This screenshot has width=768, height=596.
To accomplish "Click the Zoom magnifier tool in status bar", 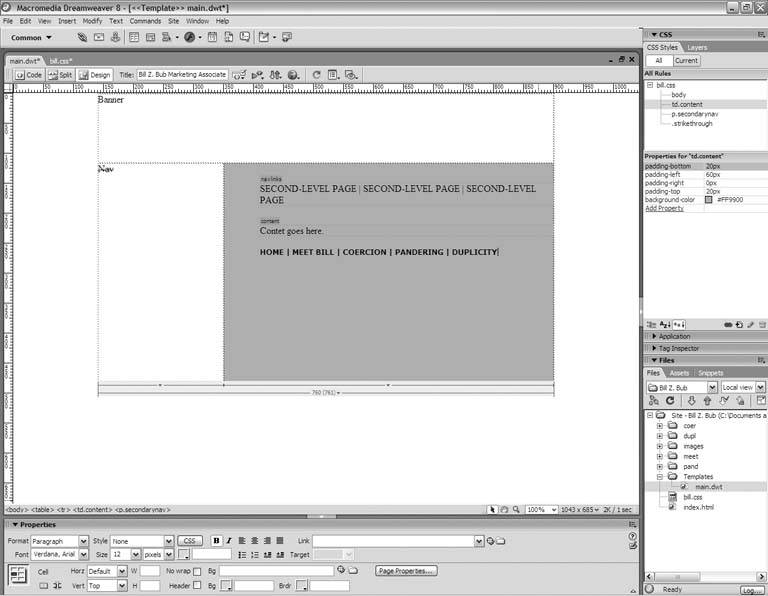I will click(x=516, y=510).
